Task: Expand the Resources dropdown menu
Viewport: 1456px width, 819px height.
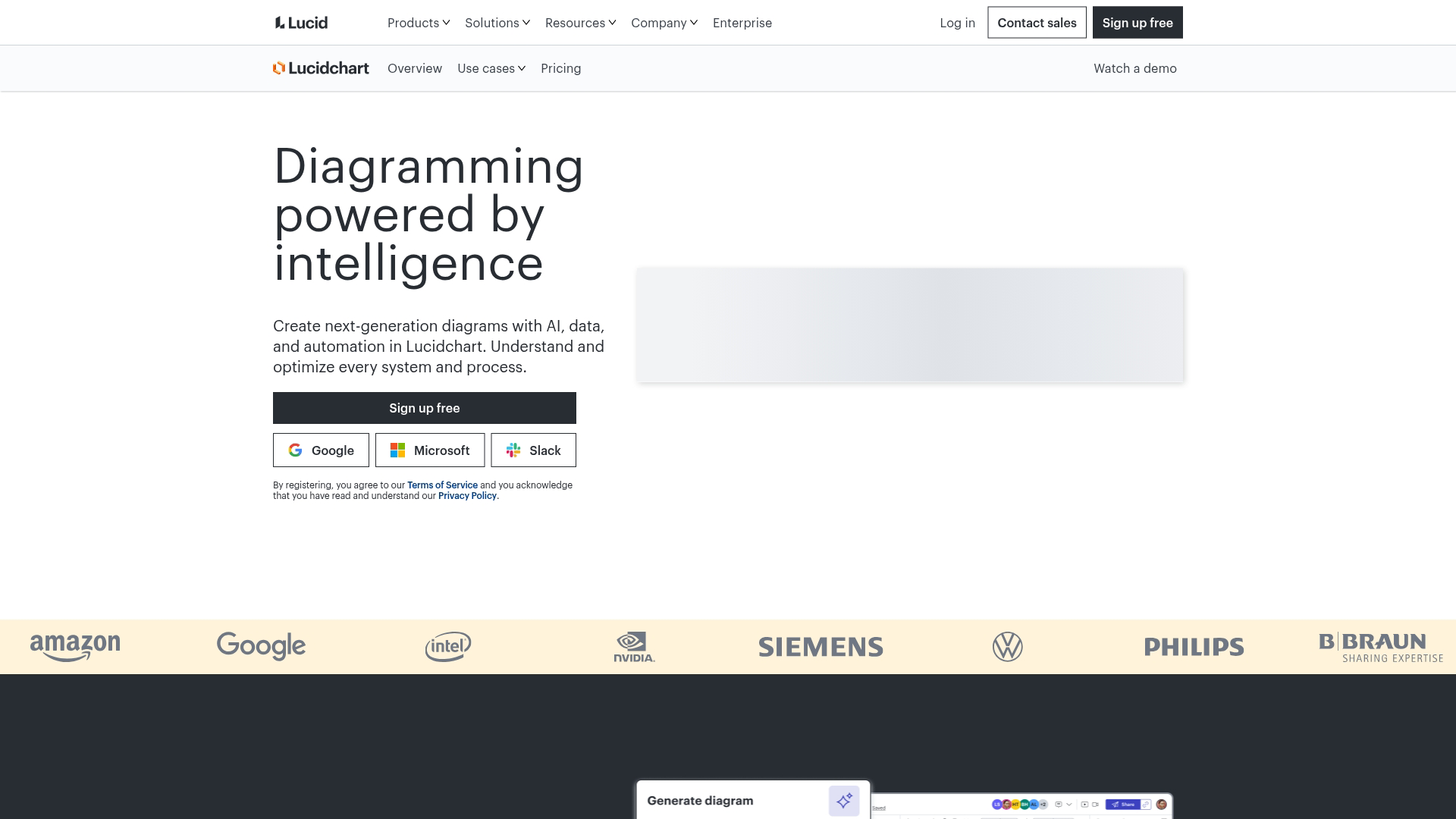Action: coord(581,23)
